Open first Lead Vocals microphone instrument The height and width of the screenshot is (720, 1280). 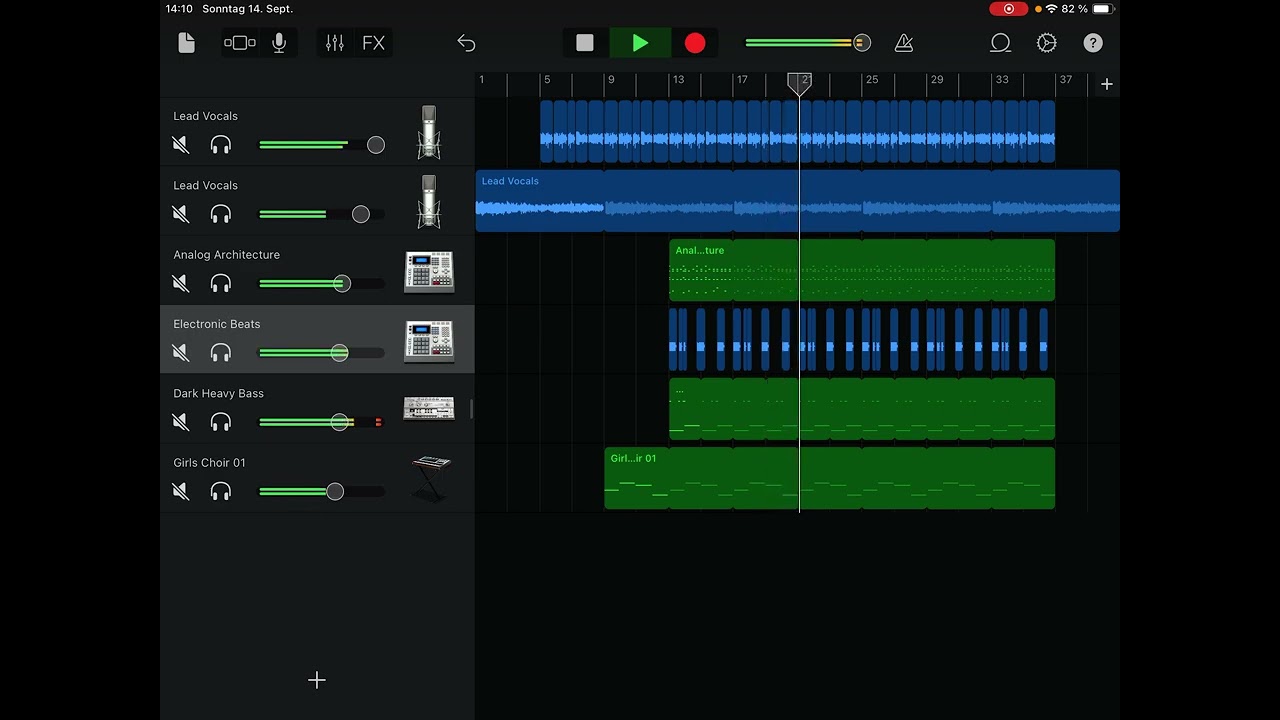point(429,132)
